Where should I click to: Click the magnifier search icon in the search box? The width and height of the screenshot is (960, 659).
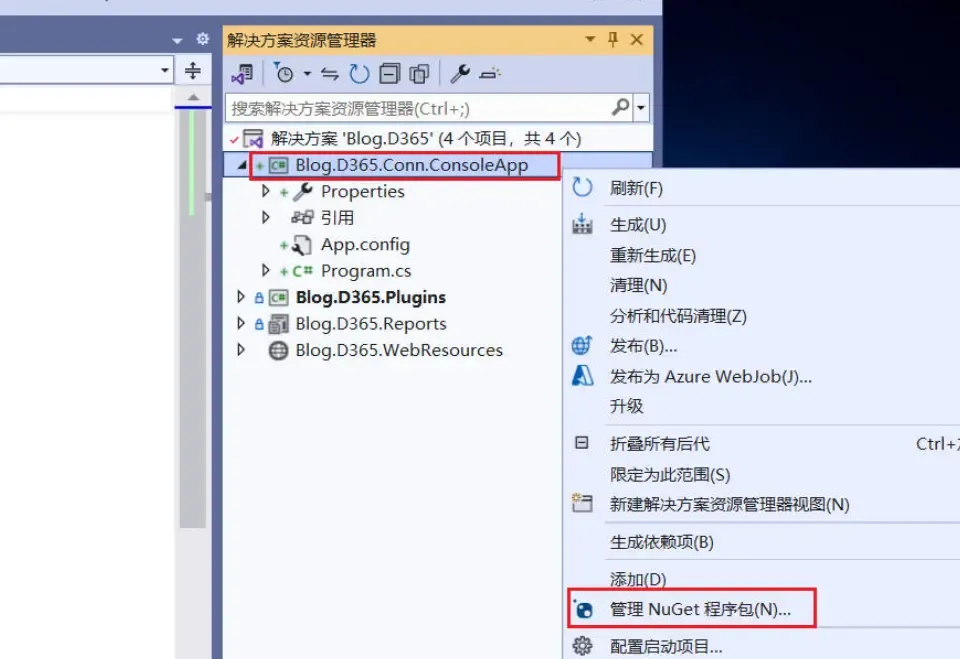click(x=620, y=108)
